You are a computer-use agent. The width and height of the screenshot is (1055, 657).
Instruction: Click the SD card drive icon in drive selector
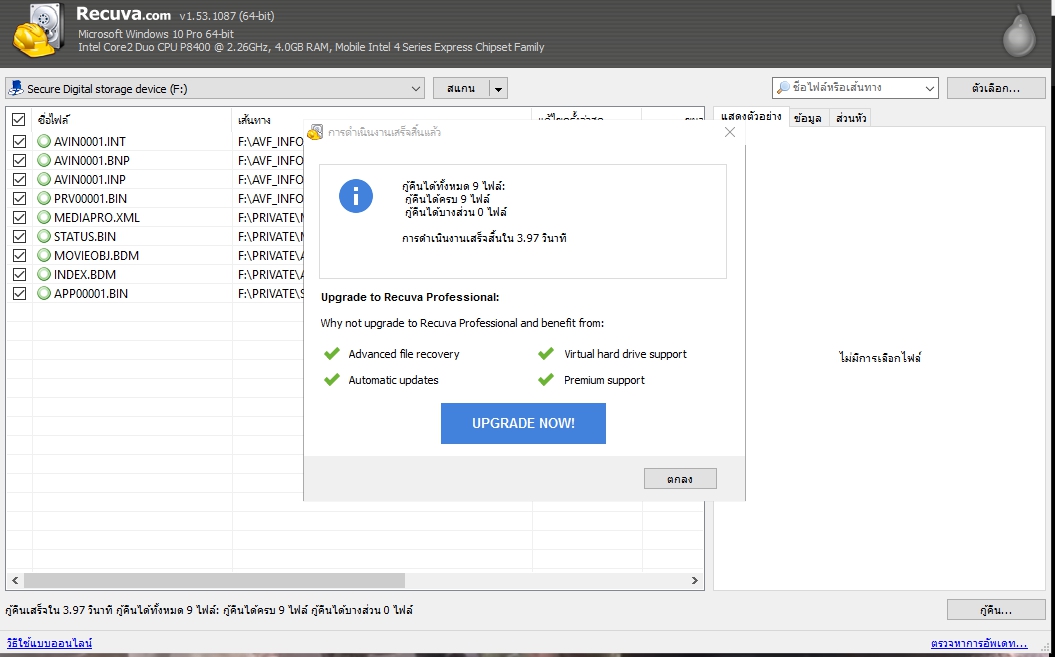[15, 88]
